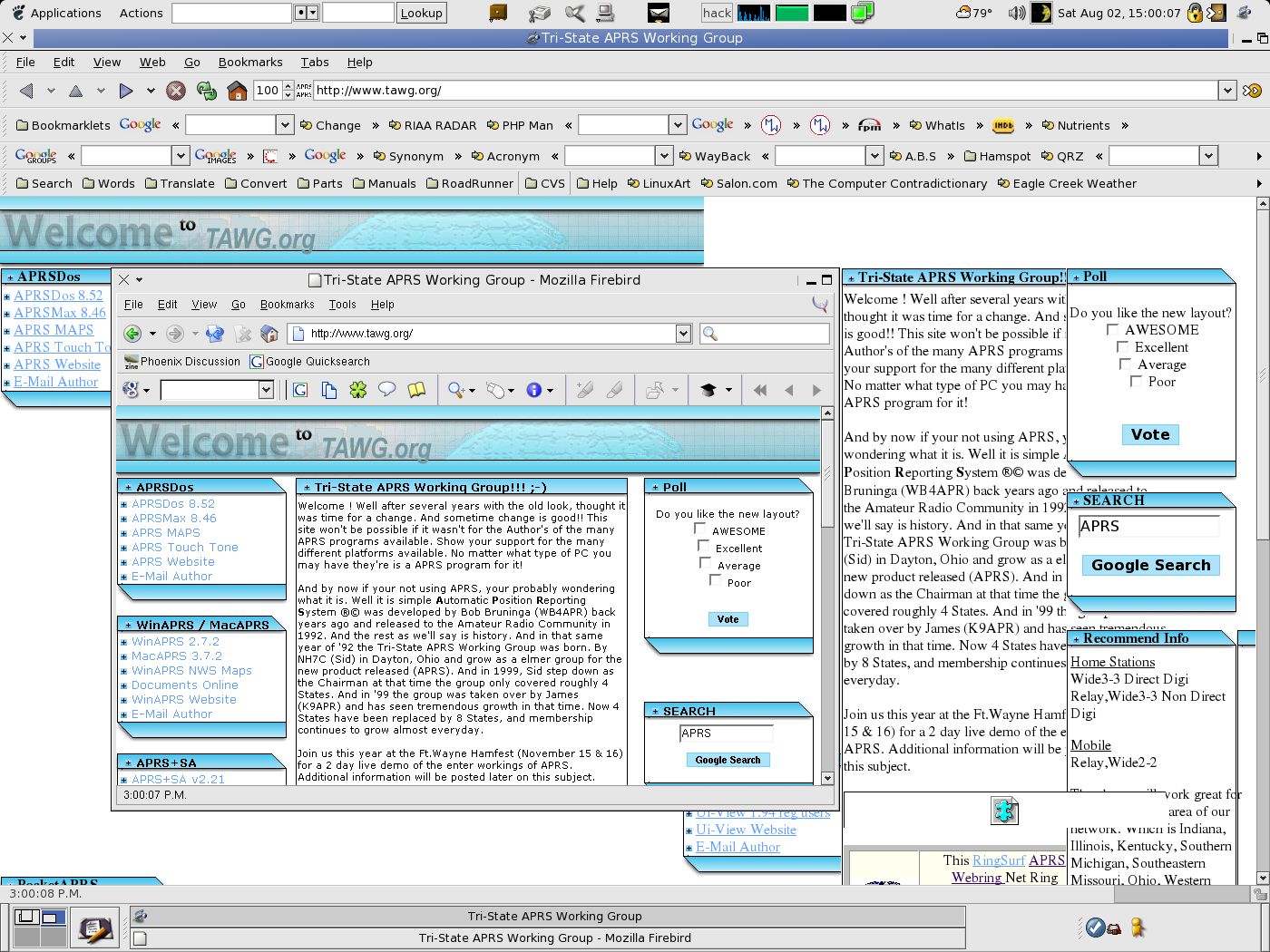Open the Firebird Tools menu

click(342, 305)
